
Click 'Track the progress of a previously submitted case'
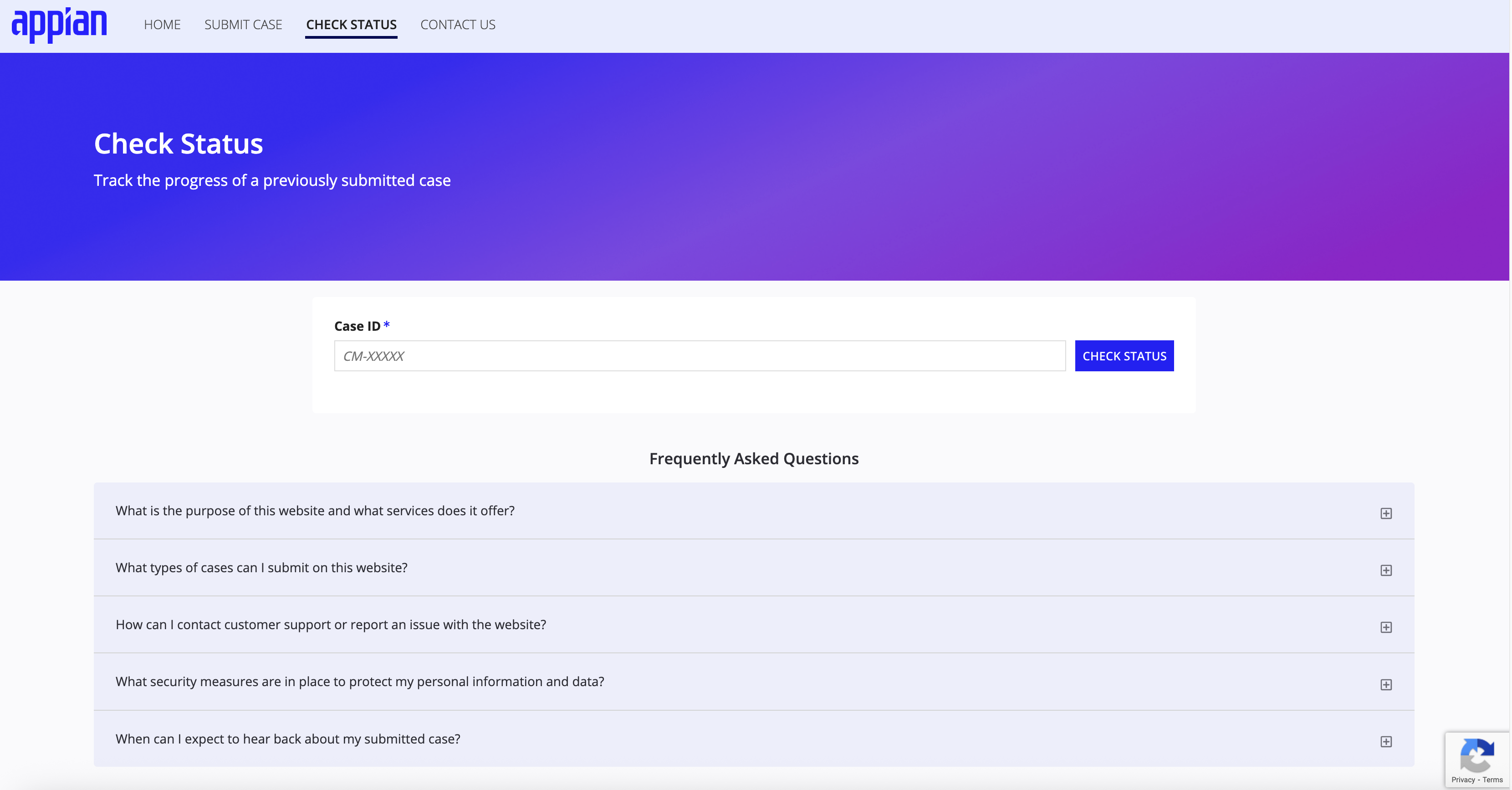tap(272, 180)
